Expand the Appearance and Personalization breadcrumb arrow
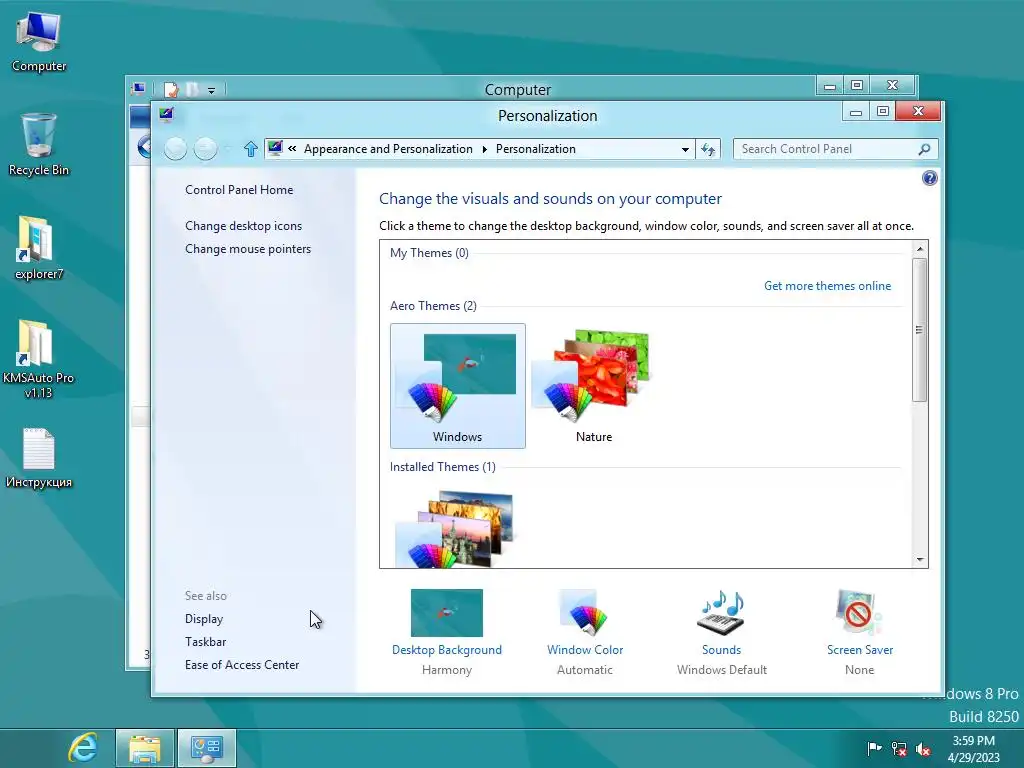This screenshot has height=768, width=1024. pyautogui.click(x=485, y=149)
